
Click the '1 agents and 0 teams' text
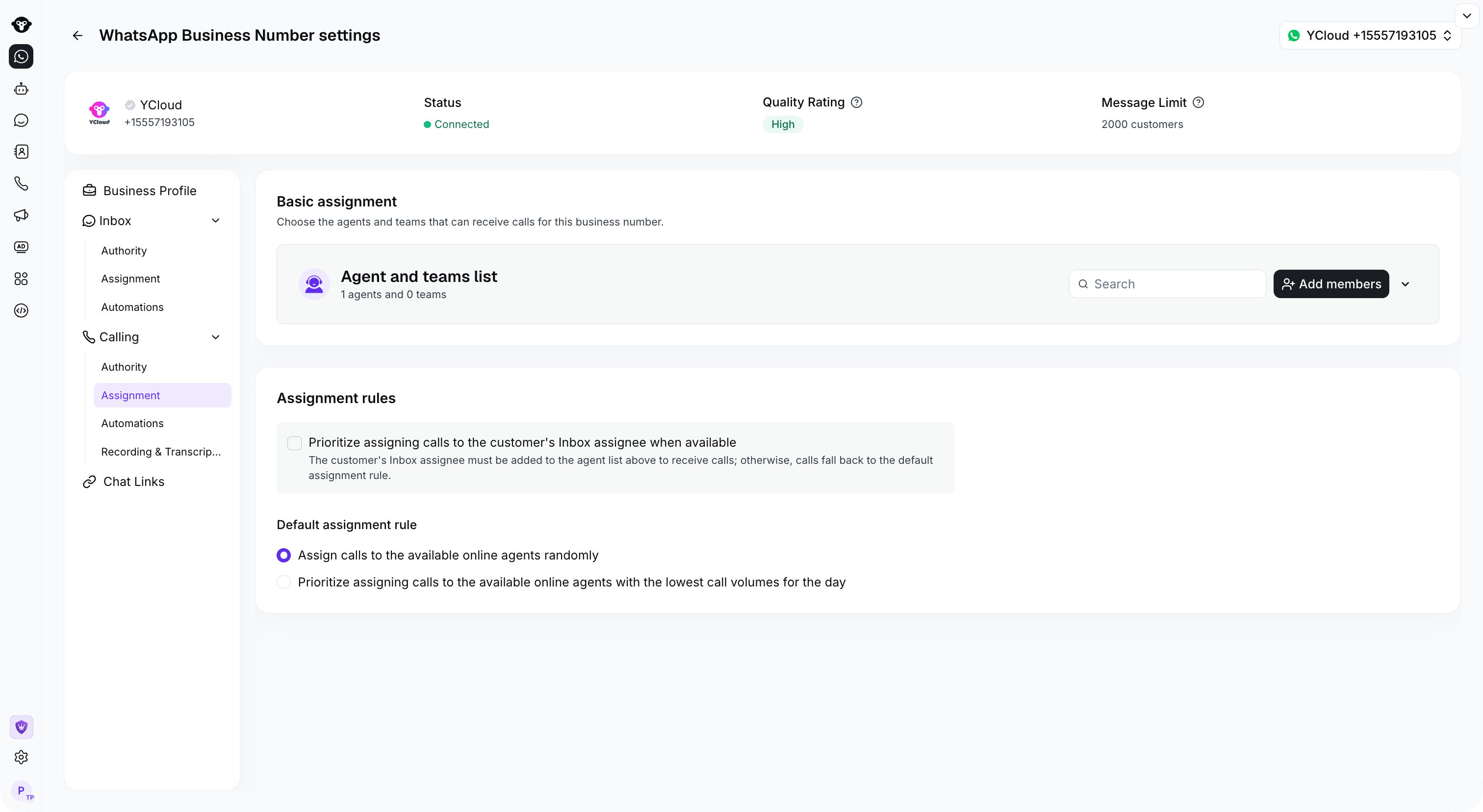point(393,295)
